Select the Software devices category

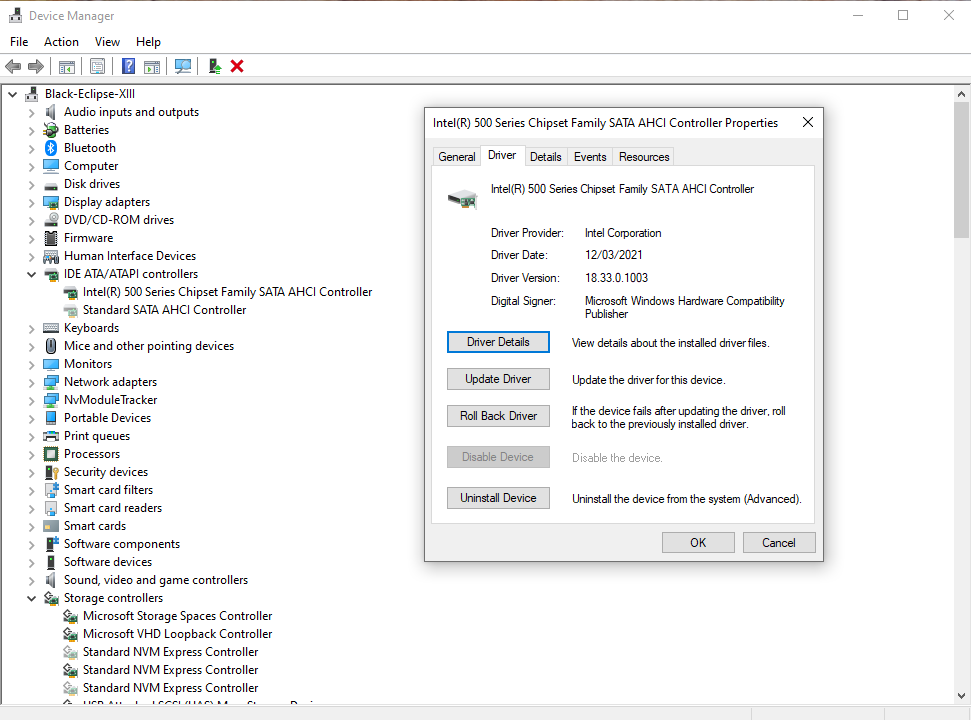tap(108, 562)
